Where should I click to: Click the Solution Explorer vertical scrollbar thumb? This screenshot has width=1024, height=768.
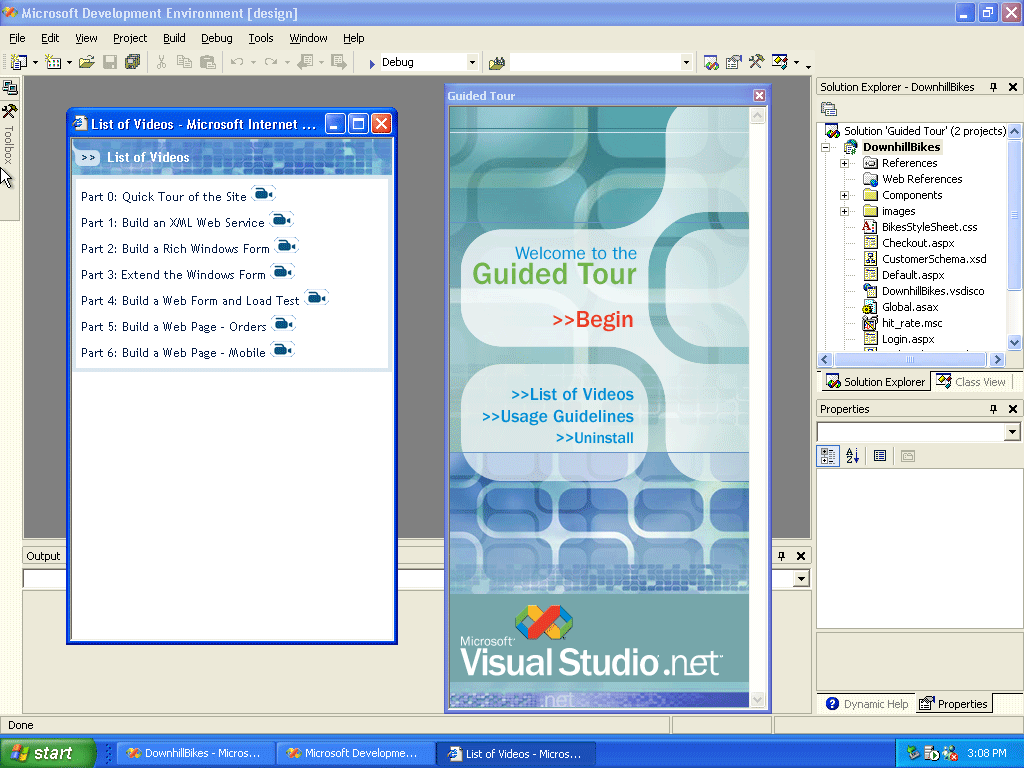[1014, 214]
